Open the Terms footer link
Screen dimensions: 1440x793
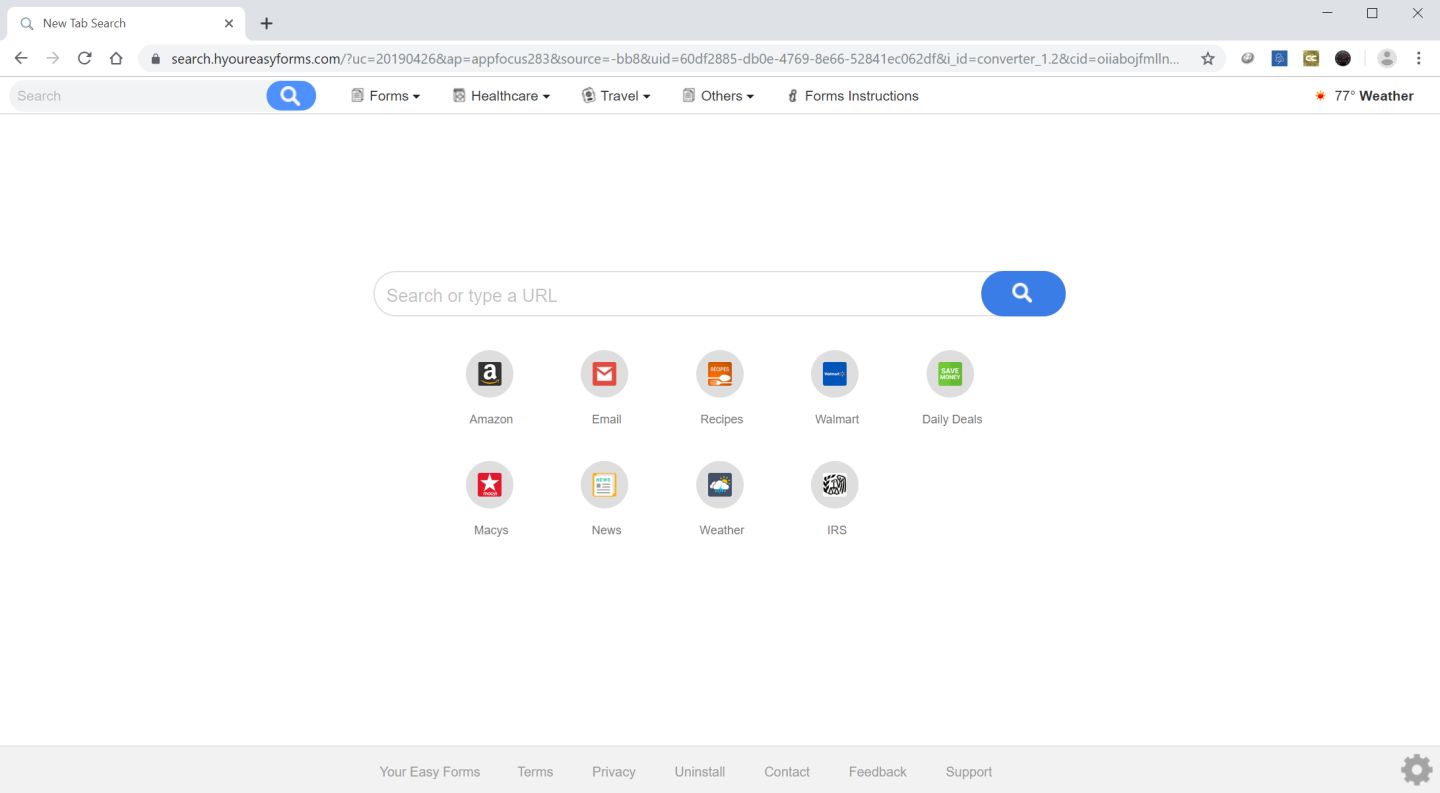click(535, 772)
